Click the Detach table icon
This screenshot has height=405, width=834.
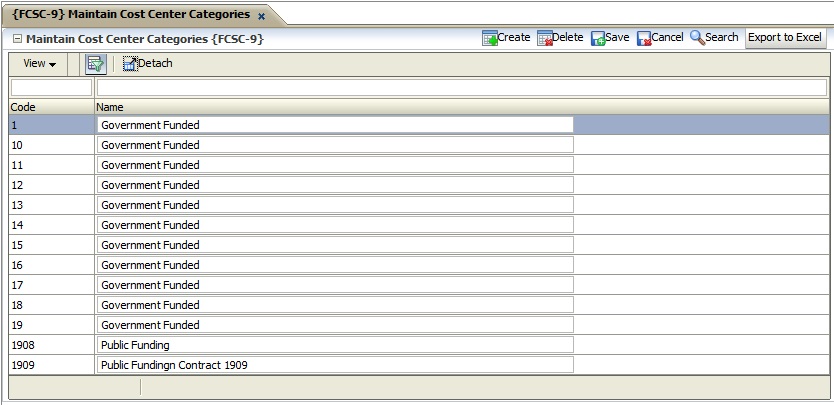[130, 64]
